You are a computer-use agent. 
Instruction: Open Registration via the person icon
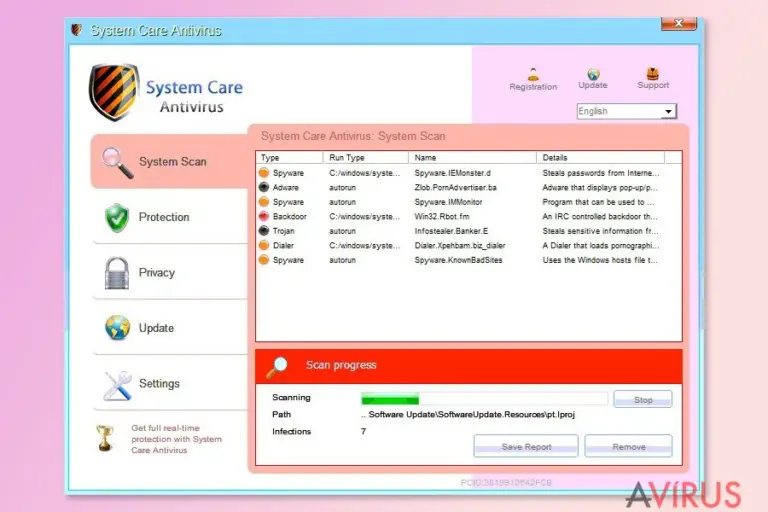coord(533,74)
